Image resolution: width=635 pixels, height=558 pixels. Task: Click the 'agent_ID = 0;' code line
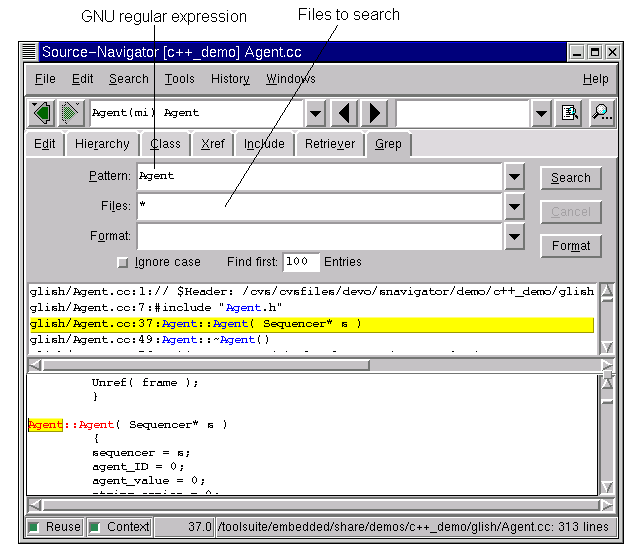(x=138, y=466)
